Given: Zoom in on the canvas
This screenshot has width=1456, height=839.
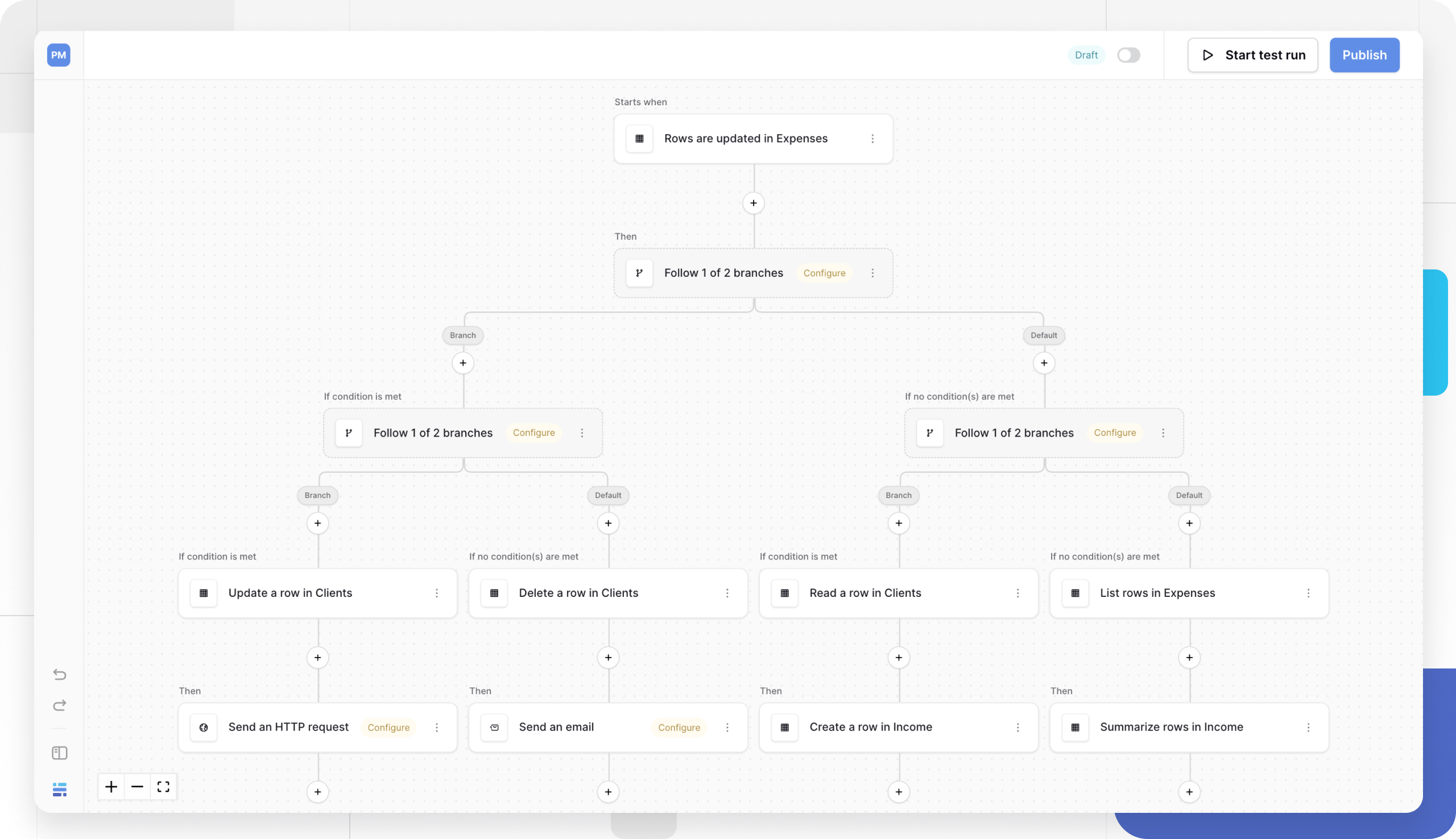Looking at the screenshot, I should [x=111, y=787].
